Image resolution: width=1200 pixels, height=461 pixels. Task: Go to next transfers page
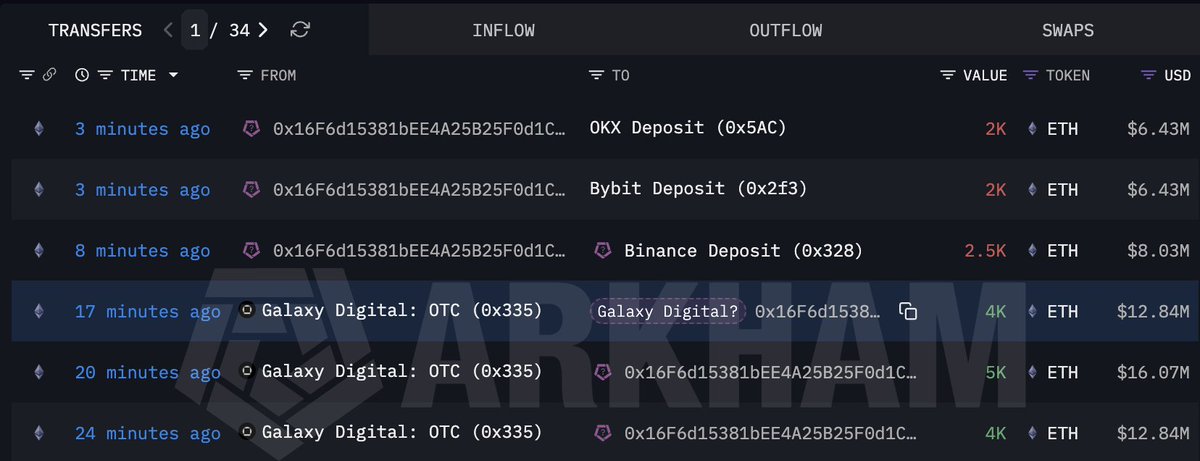coord(263,30)
